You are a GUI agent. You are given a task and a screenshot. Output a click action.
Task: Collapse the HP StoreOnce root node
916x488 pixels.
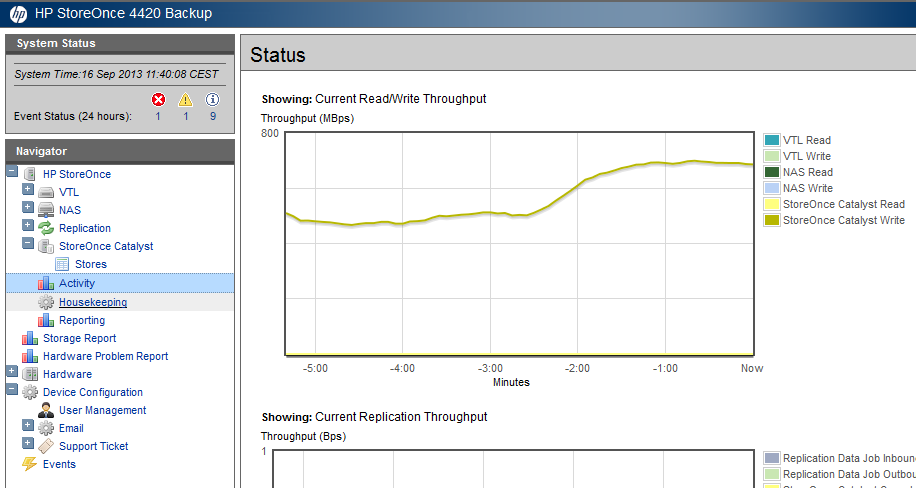(x=12, y=171)
